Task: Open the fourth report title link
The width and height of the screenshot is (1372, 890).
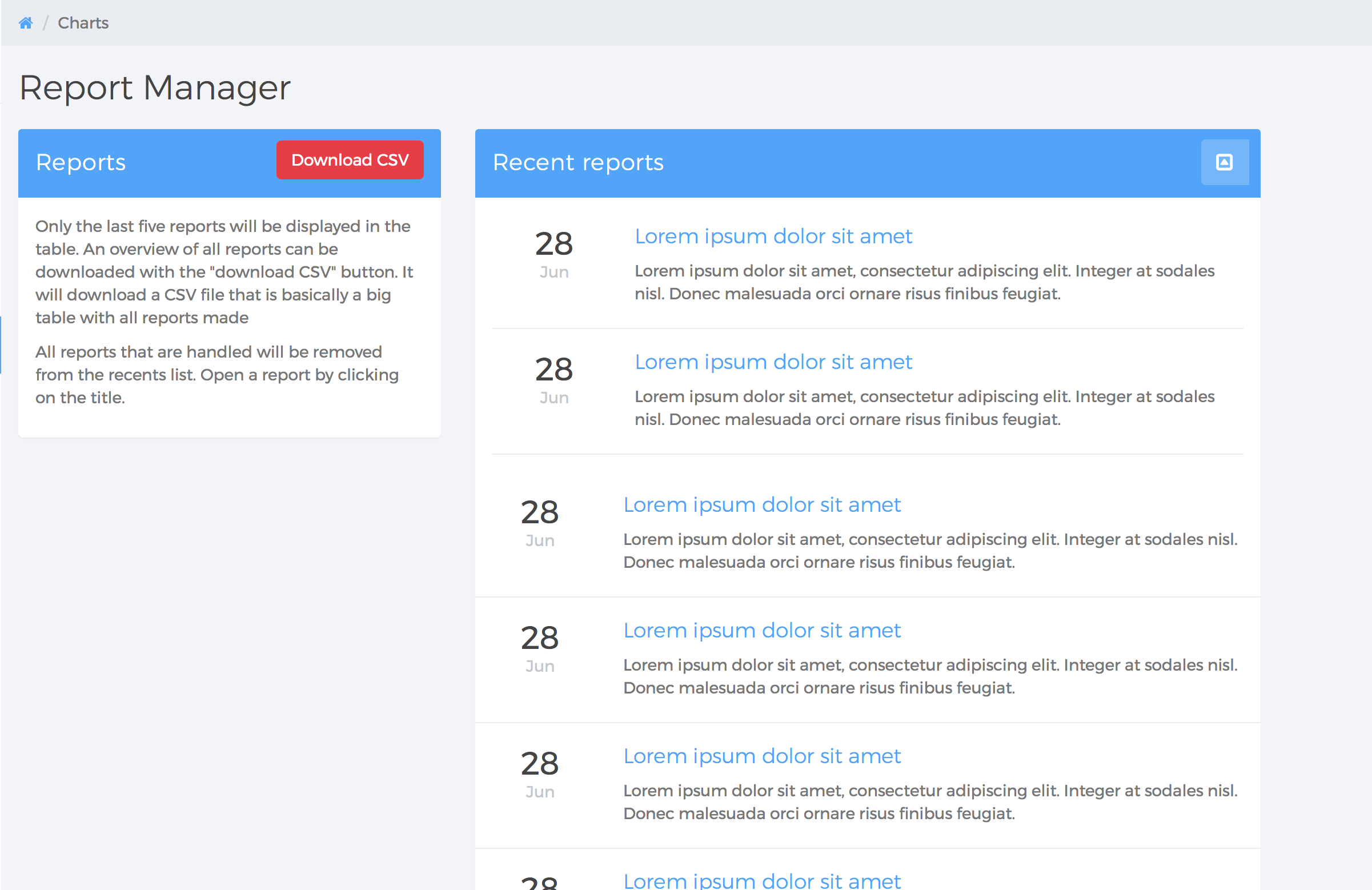Action: [761, 631]
